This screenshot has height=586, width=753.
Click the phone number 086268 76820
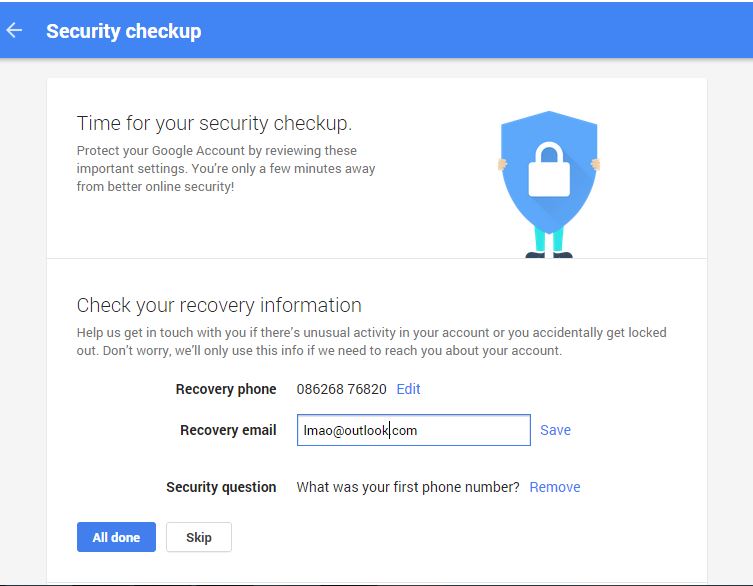click(x=341, y=389)
